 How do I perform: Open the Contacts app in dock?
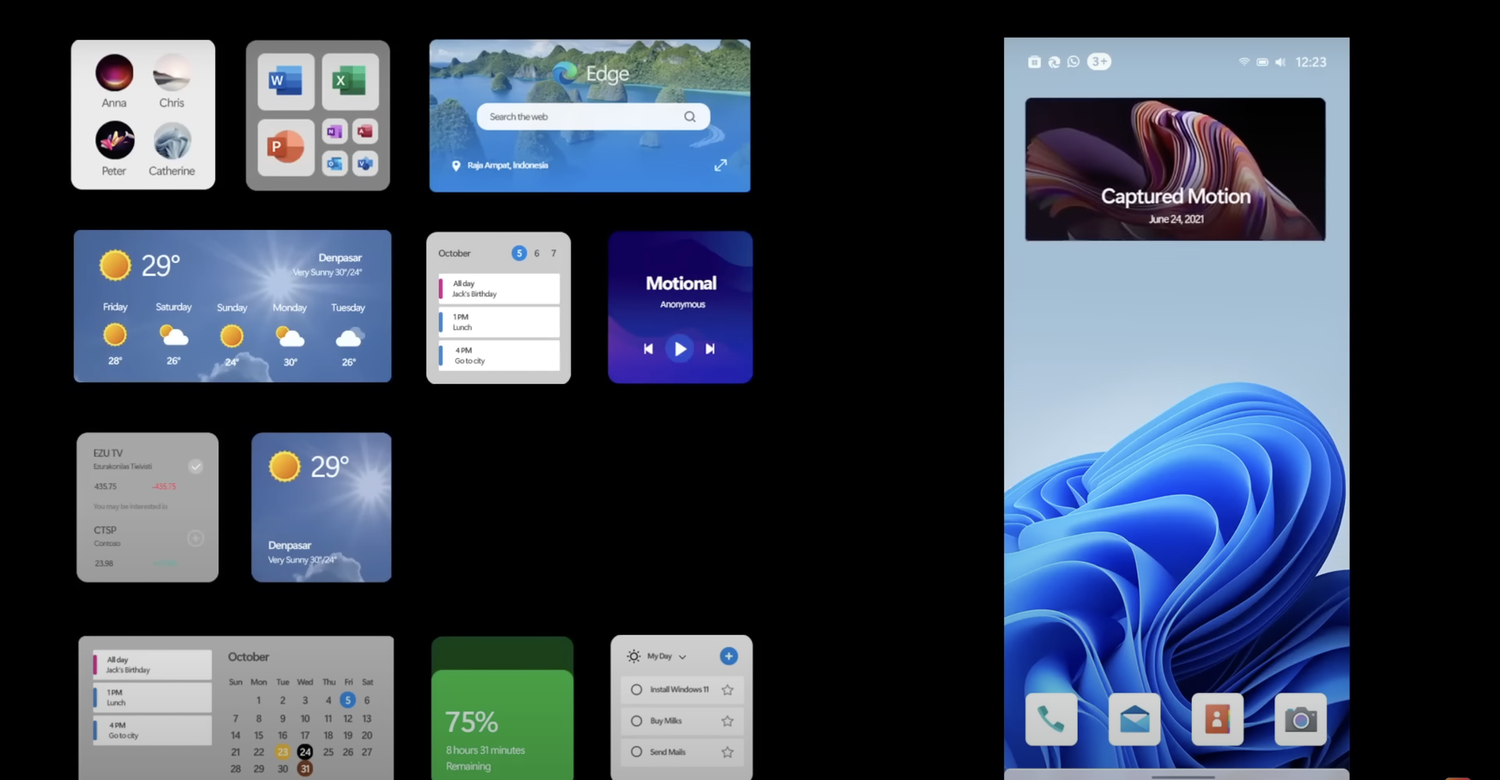[x=1217, y=719]
